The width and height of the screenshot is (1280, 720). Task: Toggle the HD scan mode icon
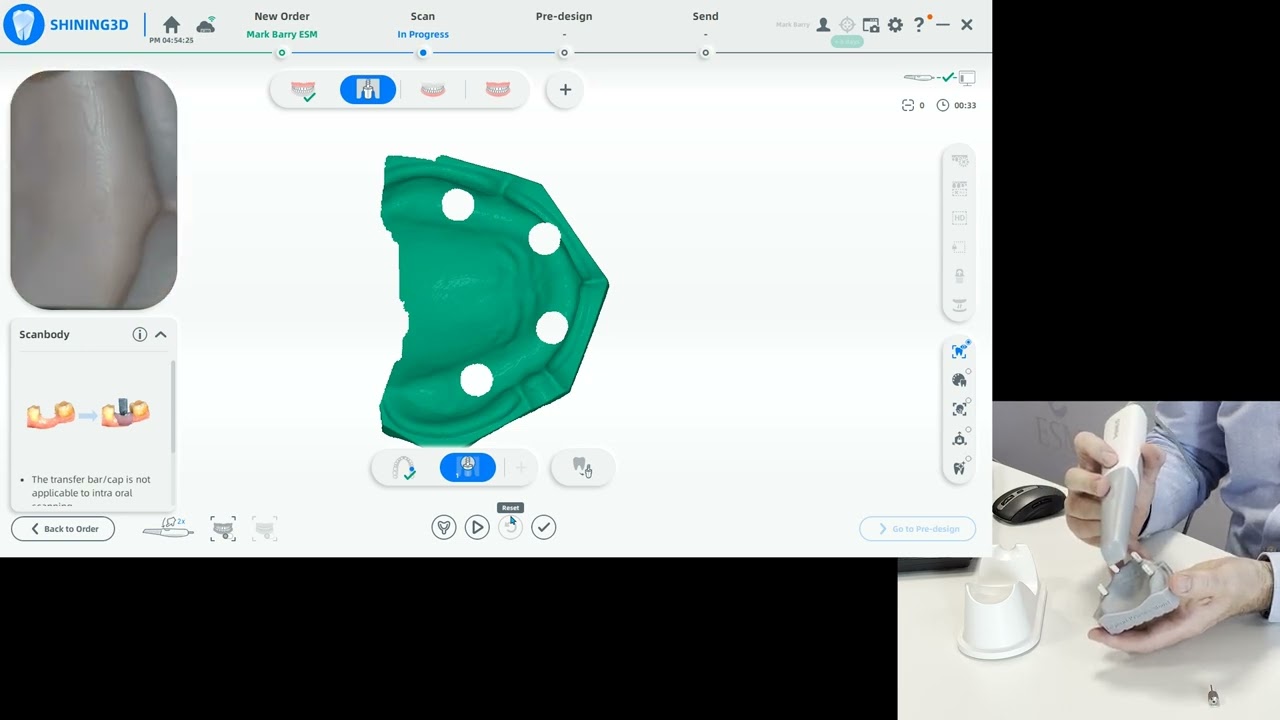(x=960, y=218)
